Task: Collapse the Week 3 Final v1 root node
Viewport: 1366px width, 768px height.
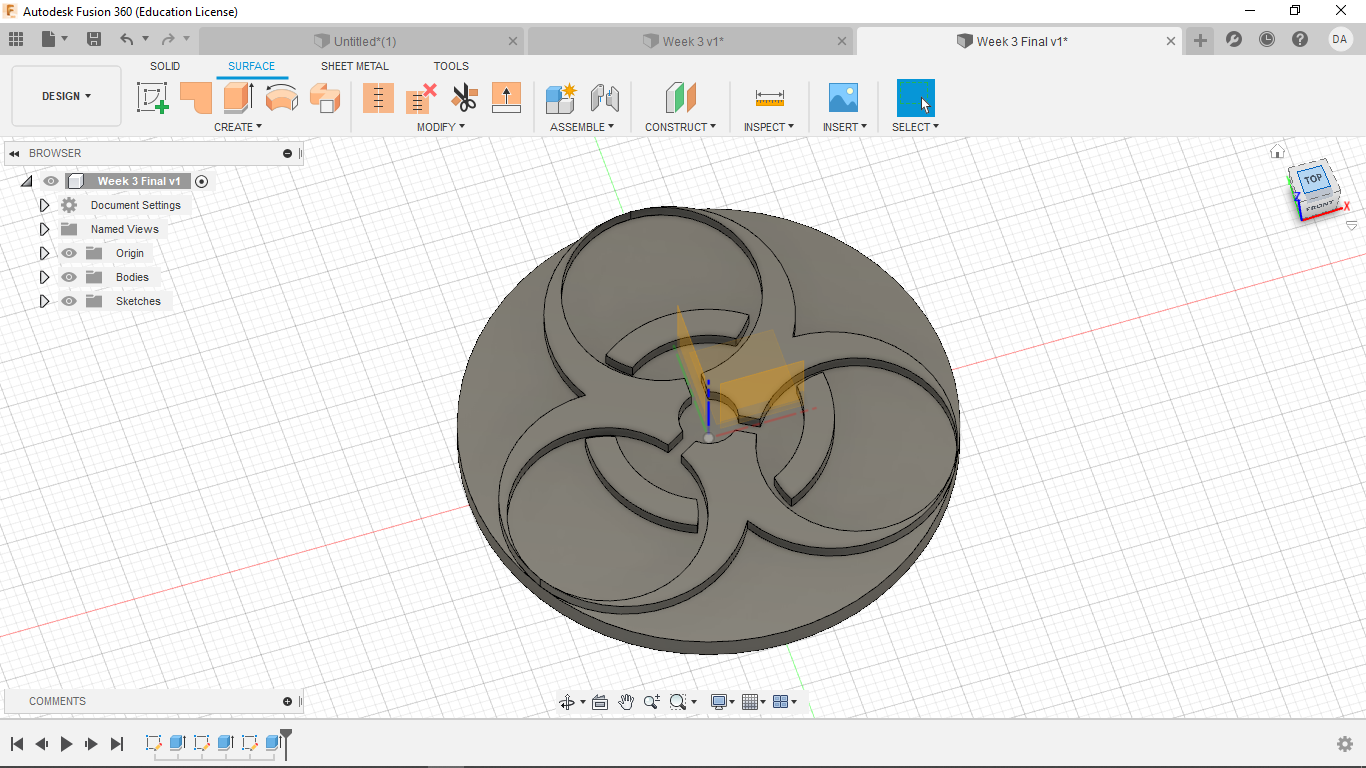Action: pos(26,181)
